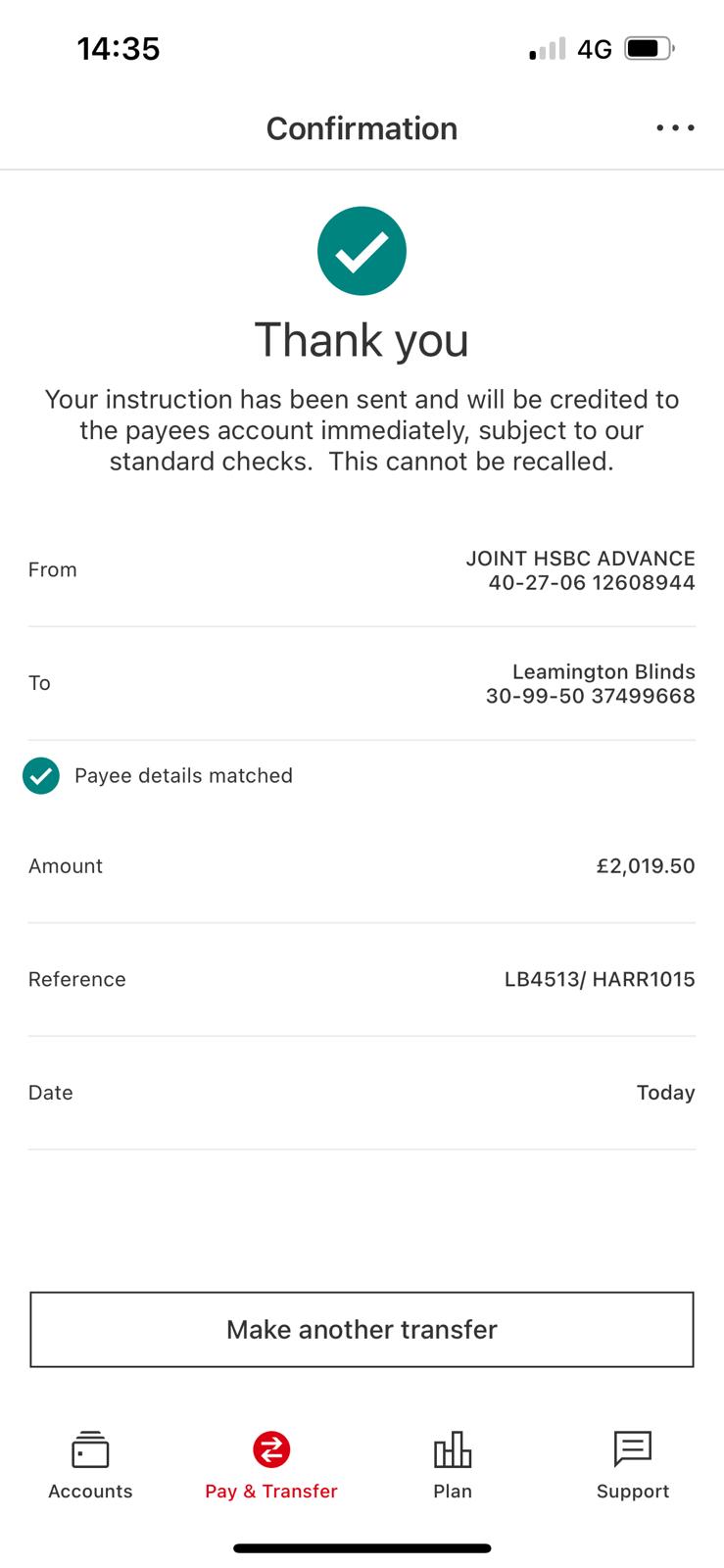This screenshot has width=724, height=1568.
Task: Tap the large green success checkmark icon
Action: tap(362, 251)
